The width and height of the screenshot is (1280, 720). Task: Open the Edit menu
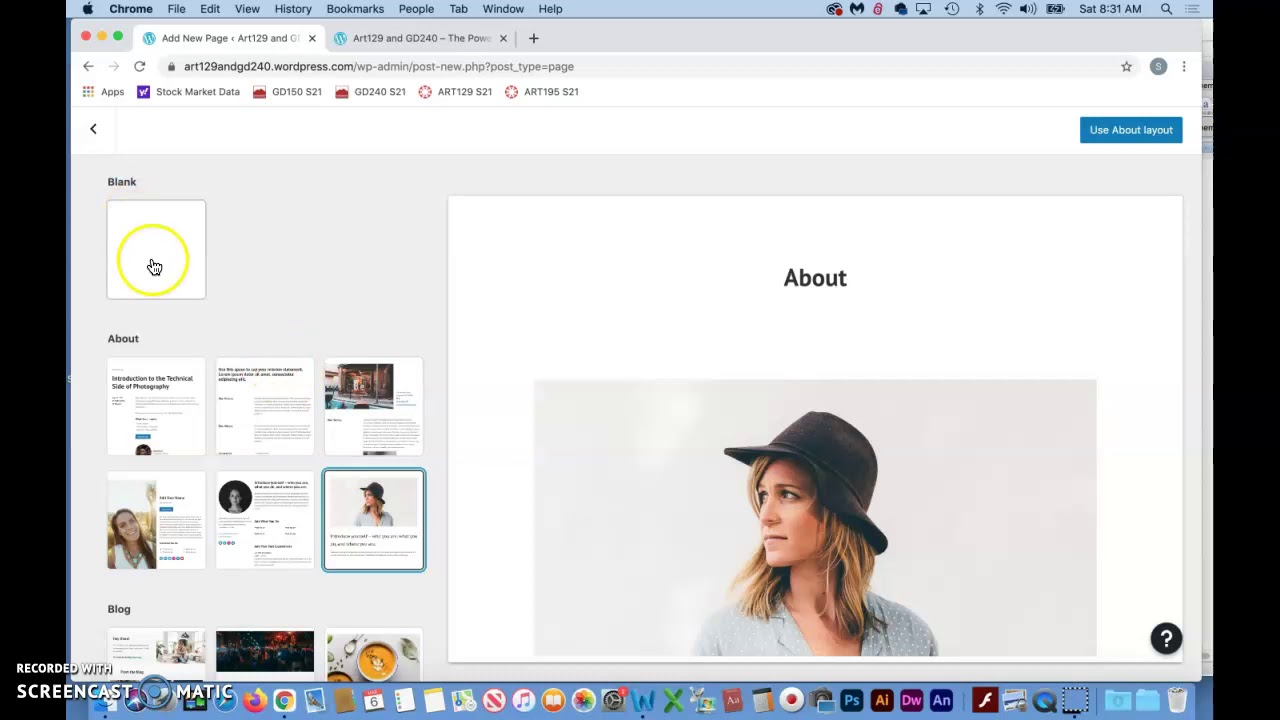[x=210, y=9]
